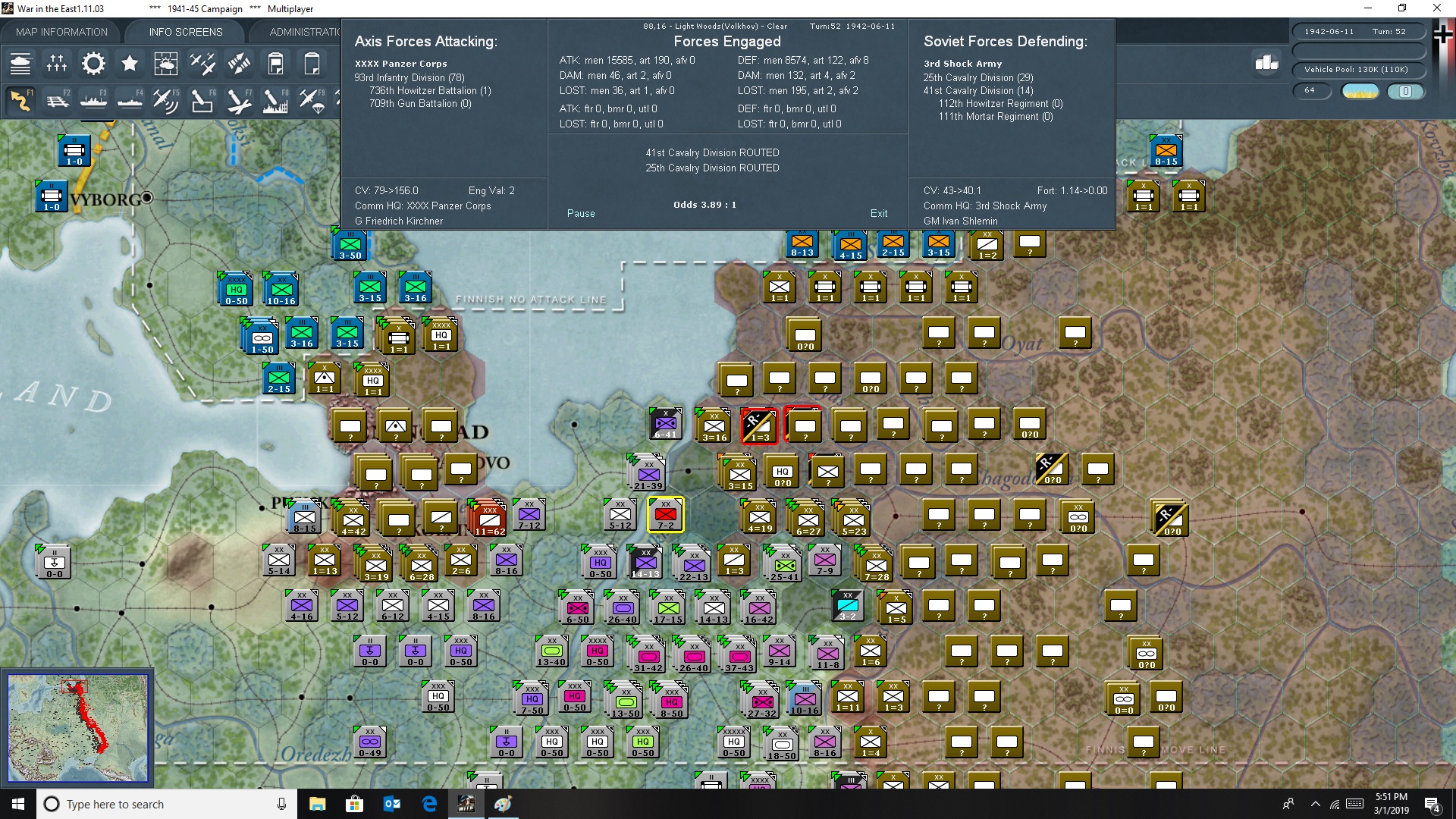Switch to the Info Screens tab
This screenshot has width=1456, height=819.
[x=186, y=32]
